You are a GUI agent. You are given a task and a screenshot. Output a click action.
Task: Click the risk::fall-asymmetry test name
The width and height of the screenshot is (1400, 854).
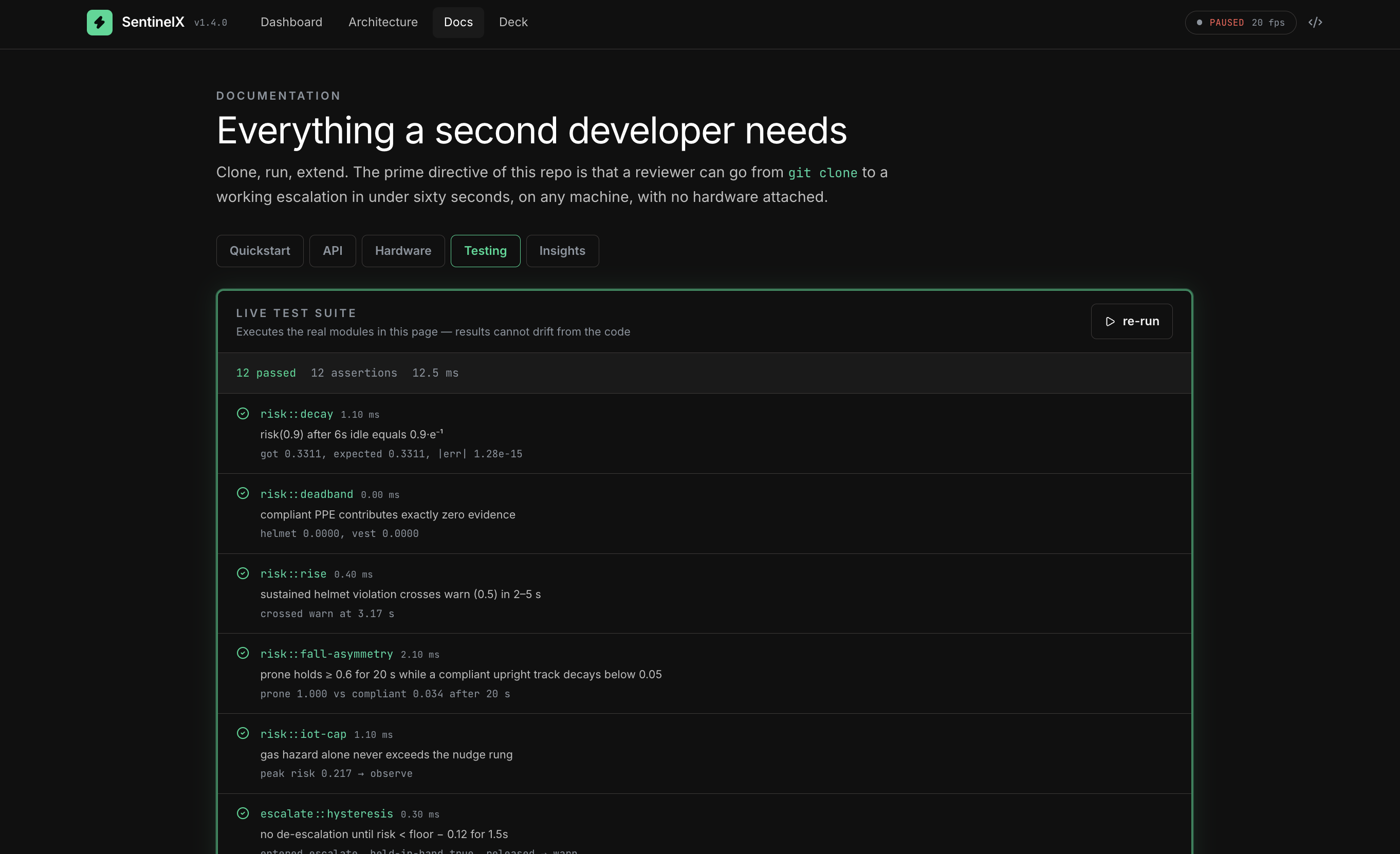point(326,654)
